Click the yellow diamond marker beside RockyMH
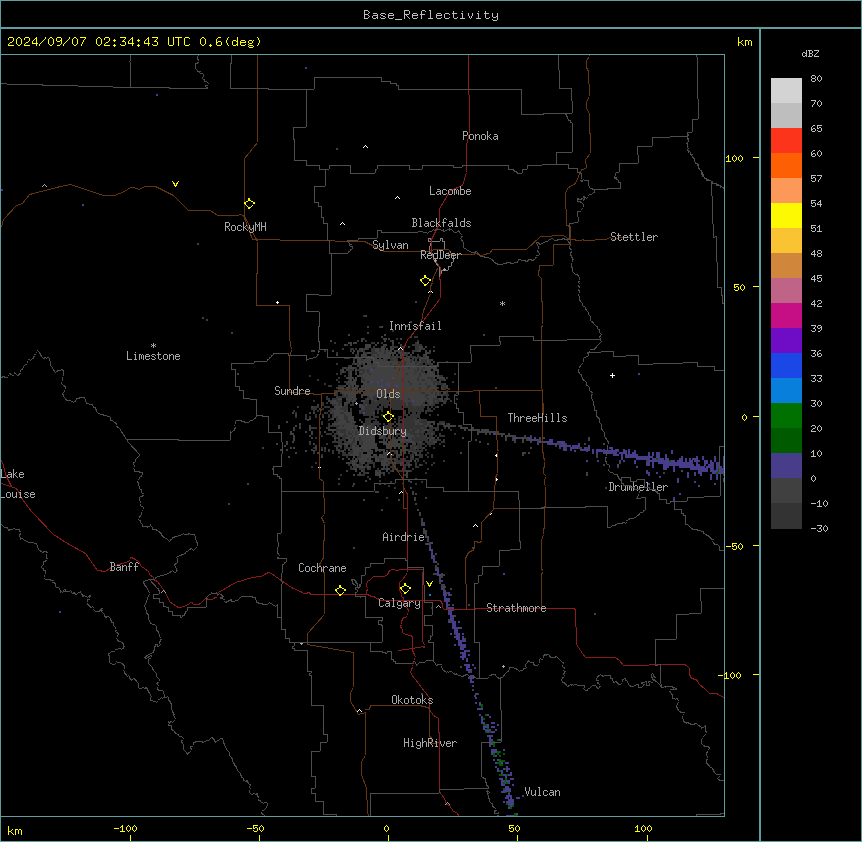This screenshot has height=842, width=862. click(250, 204)
